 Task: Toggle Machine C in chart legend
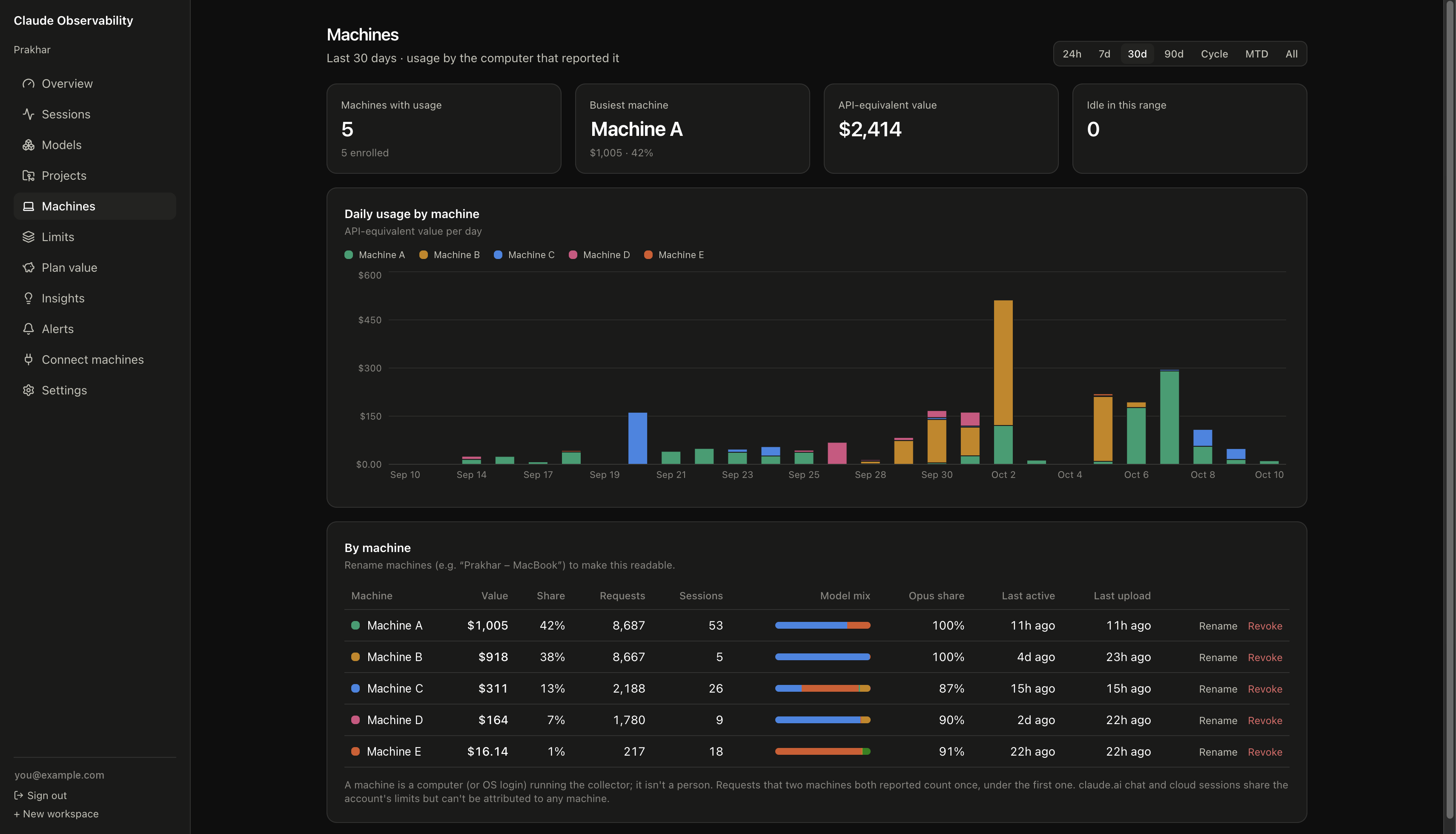(x=524, y=255)
